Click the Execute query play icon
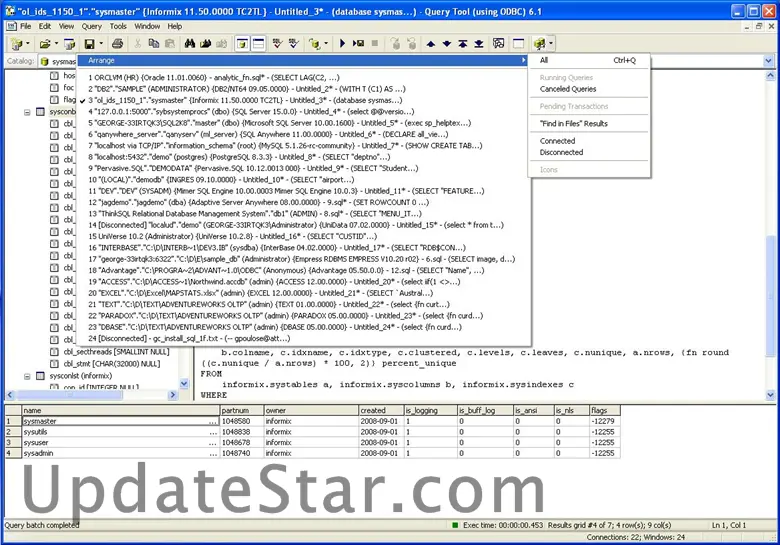Image resolution: width=780 pixels, height=545 pixels. [342, 44]
